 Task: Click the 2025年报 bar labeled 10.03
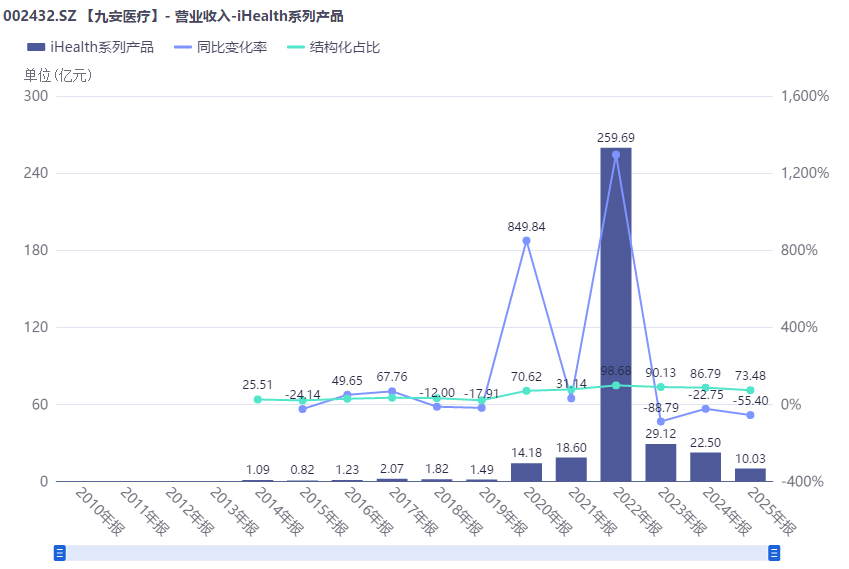tap(750, 475)
